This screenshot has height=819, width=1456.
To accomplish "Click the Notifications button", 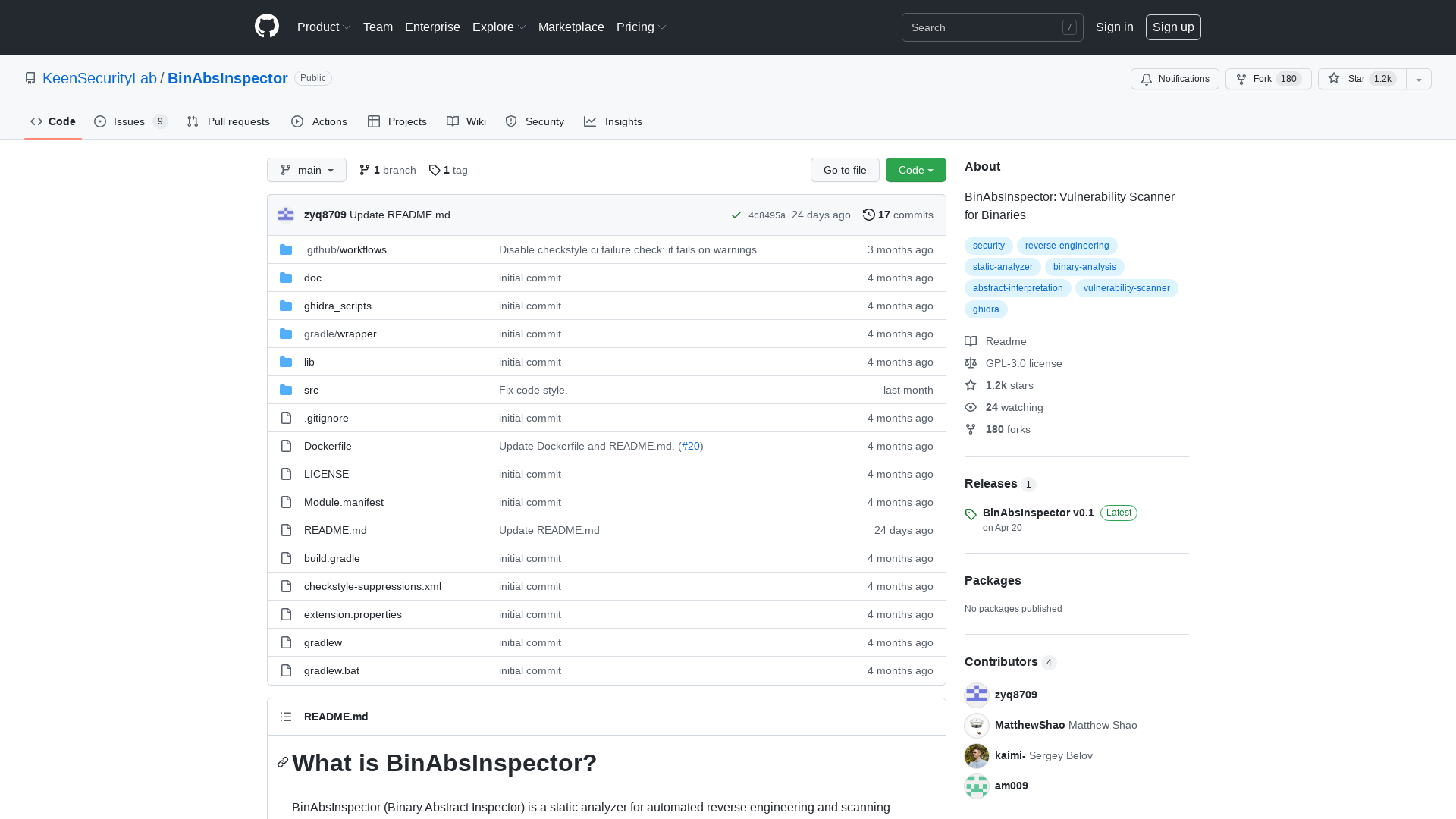I will pos(1175,79).
